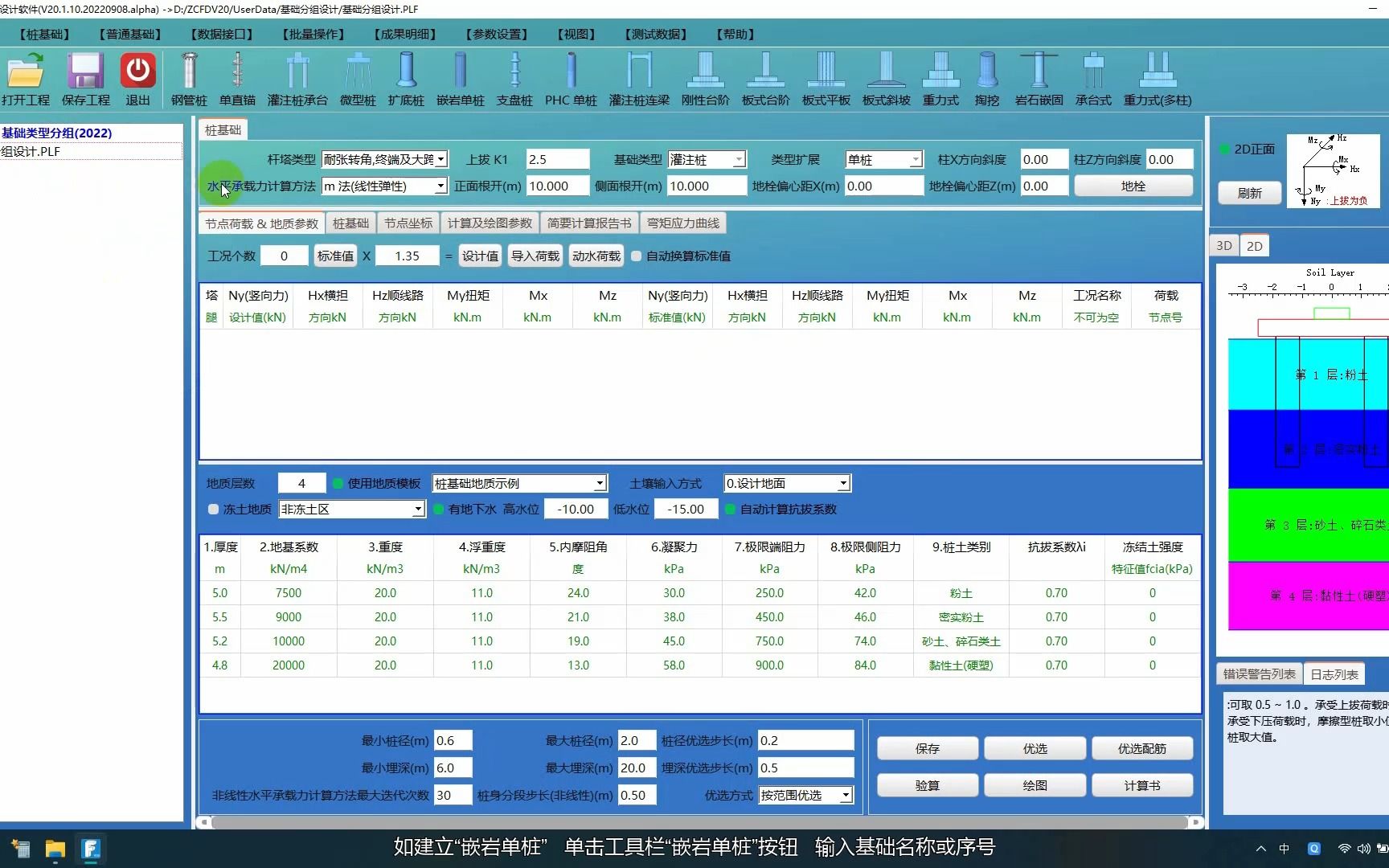The height and width of the screenshot is (868, 1389).
Task: Open the 【桩基础】 menu
Action: (43, 34)
